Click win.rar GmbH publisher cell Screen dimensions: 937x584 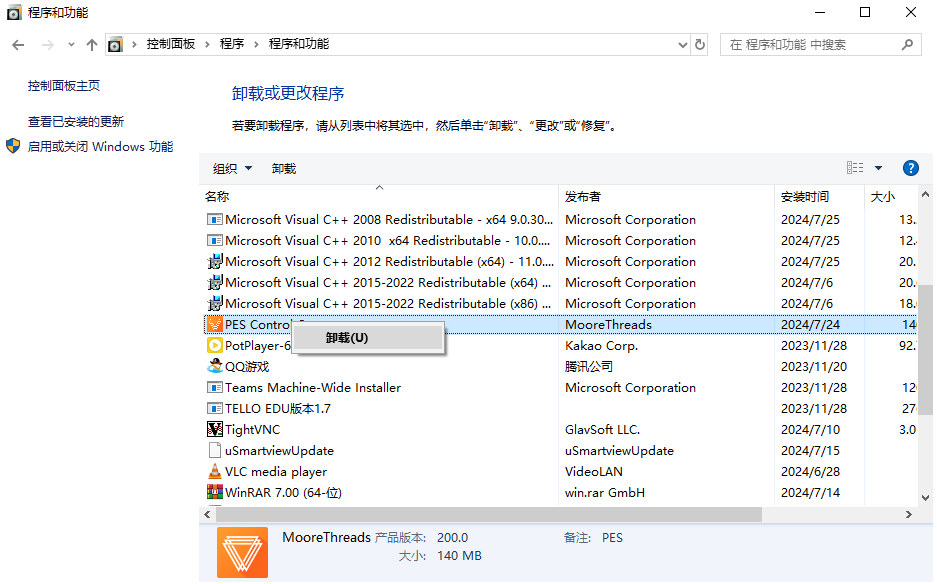pyautogui.click(x=605, y=493)
